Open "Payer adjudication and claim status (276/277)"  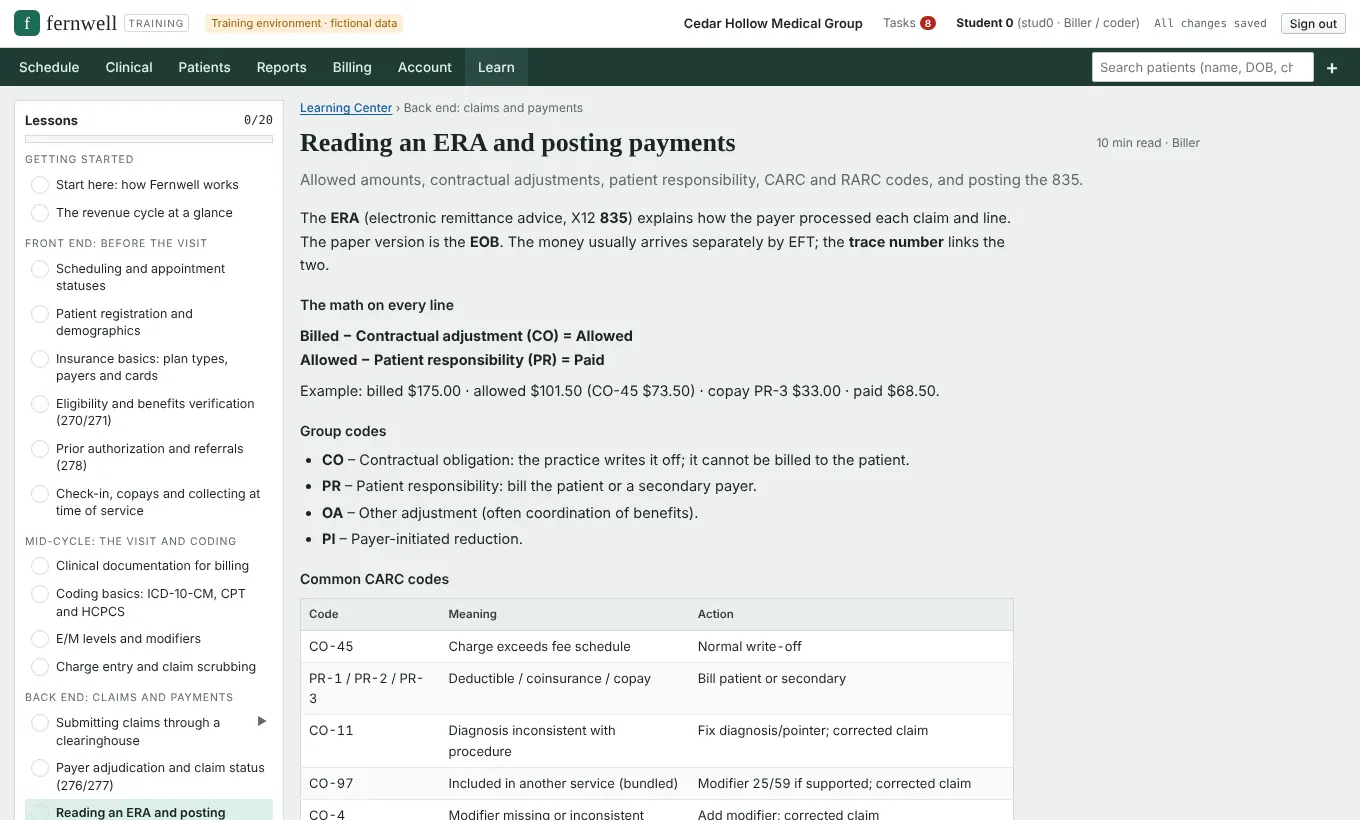click(160, 776)
